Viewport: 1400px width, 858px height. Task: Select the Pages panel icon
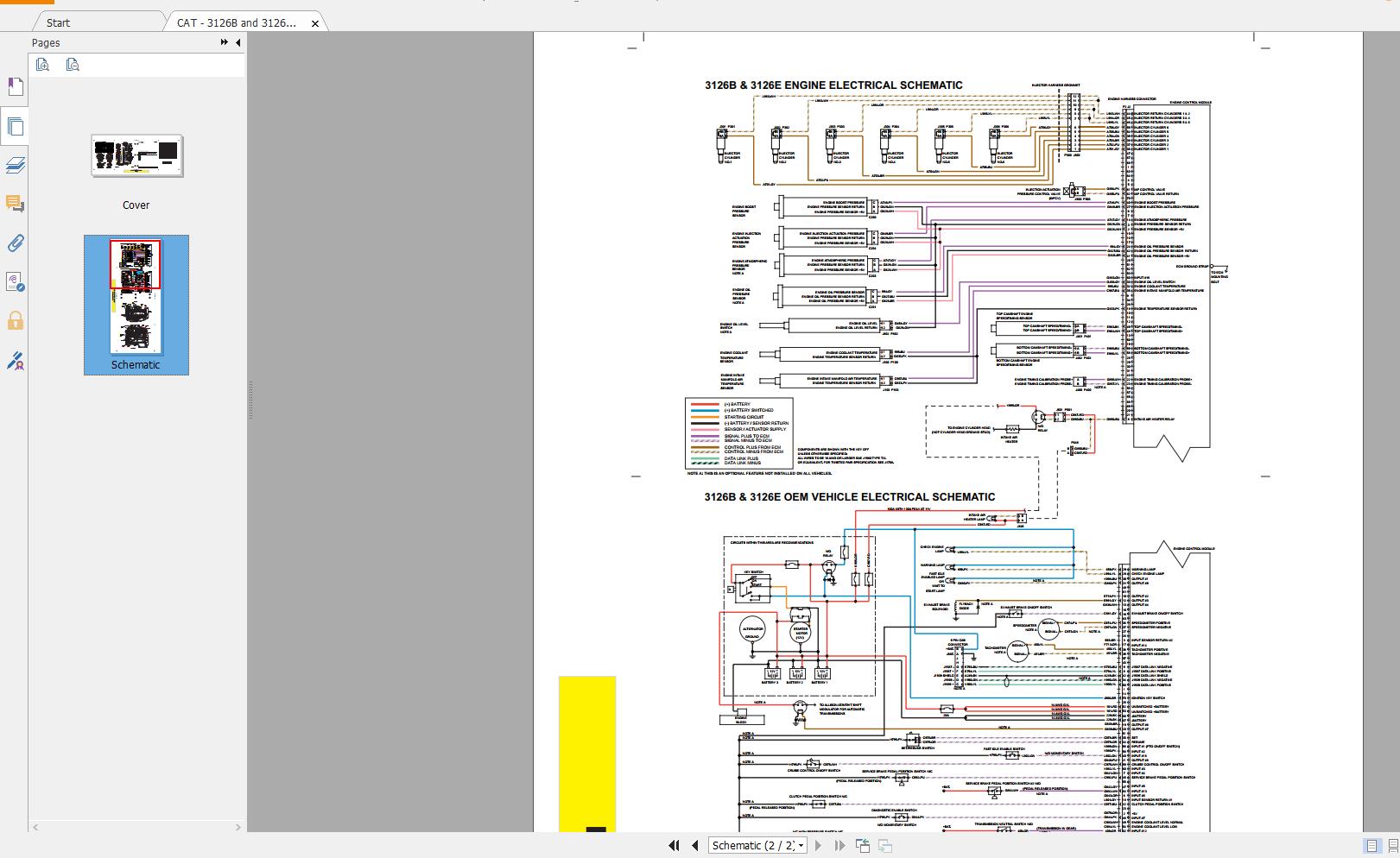click(15, 126)
